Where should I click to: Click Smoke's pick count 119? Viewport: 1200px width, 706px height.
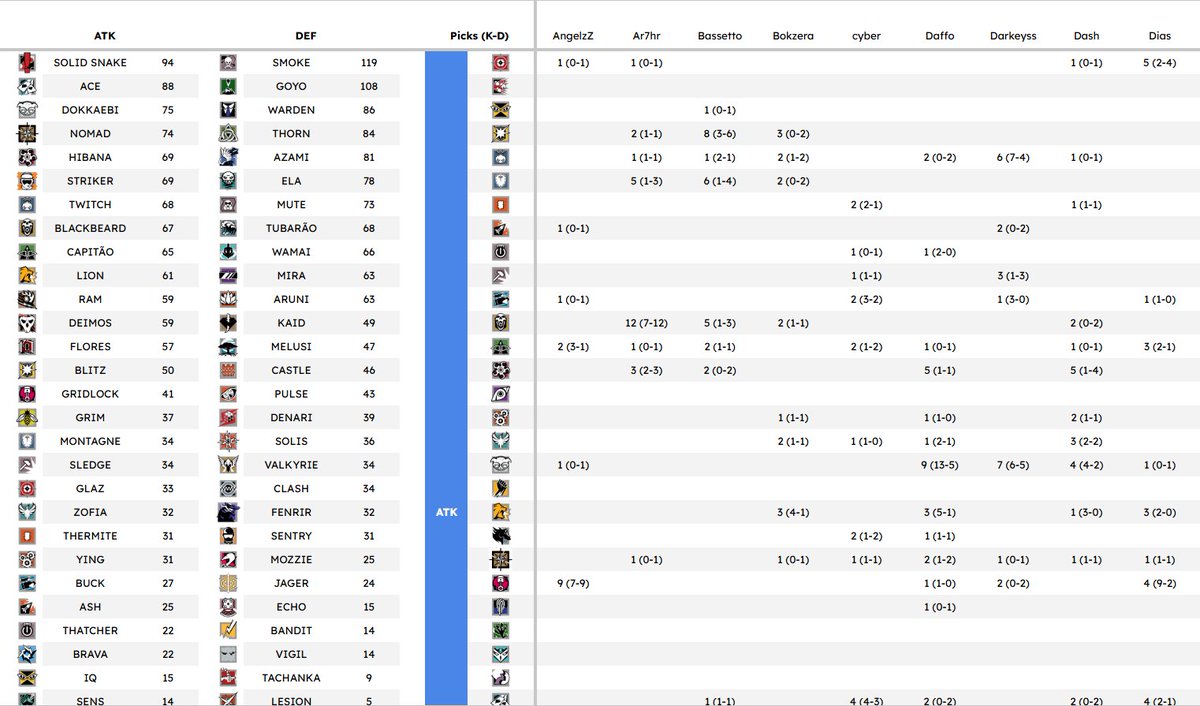click(x=370, y=62)
